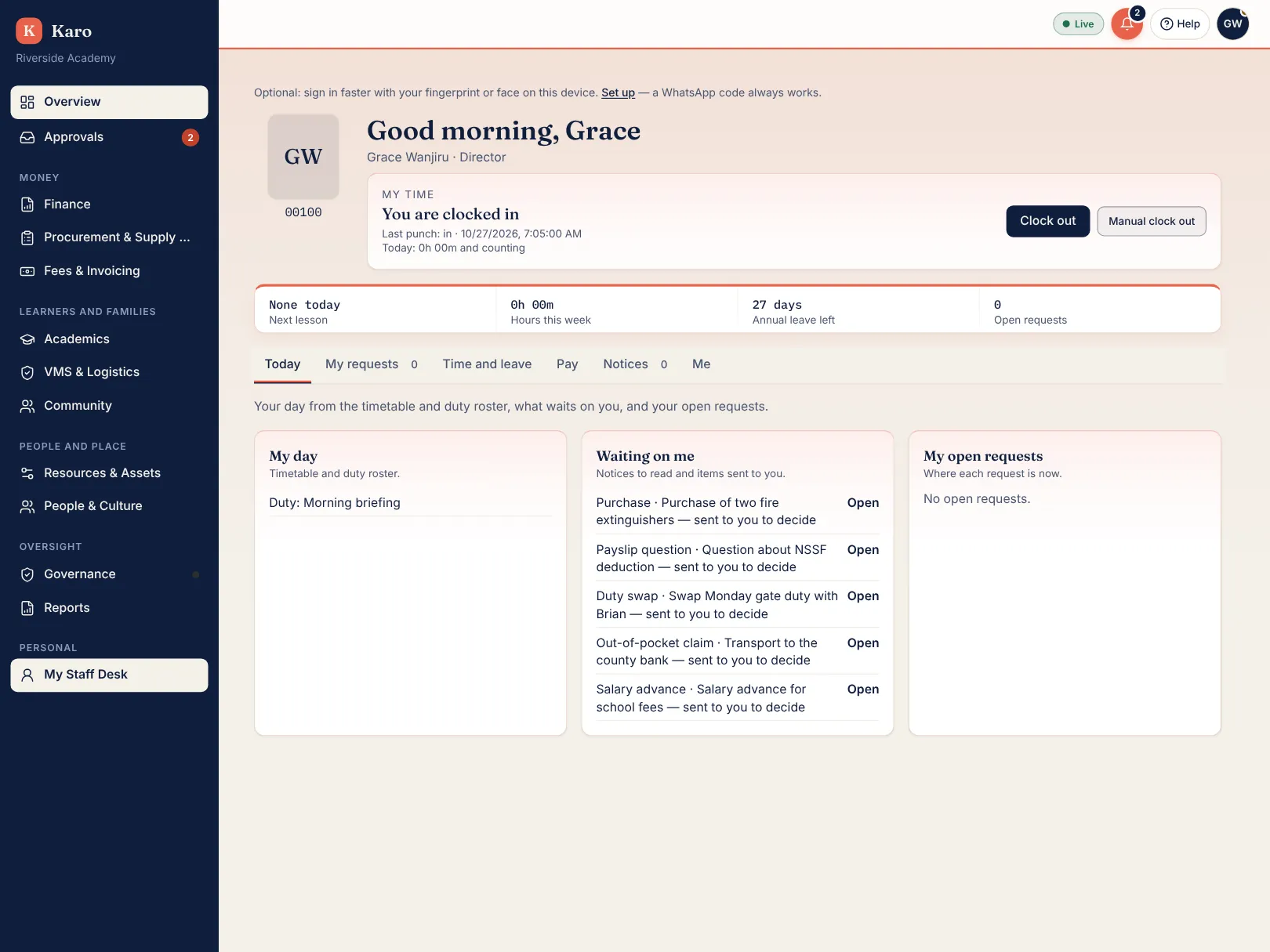Click the Karo logo icon
1270x952 pixels.
29,31
